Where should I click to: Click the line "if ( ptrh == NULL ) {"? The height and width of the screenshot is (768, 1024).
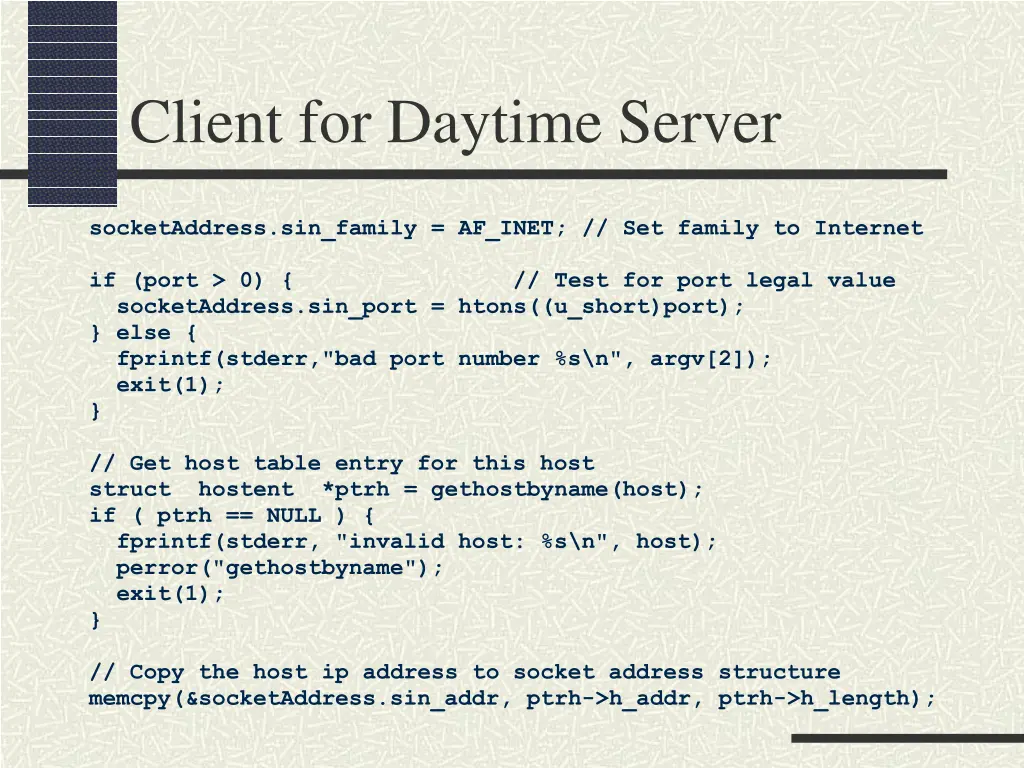232,516
